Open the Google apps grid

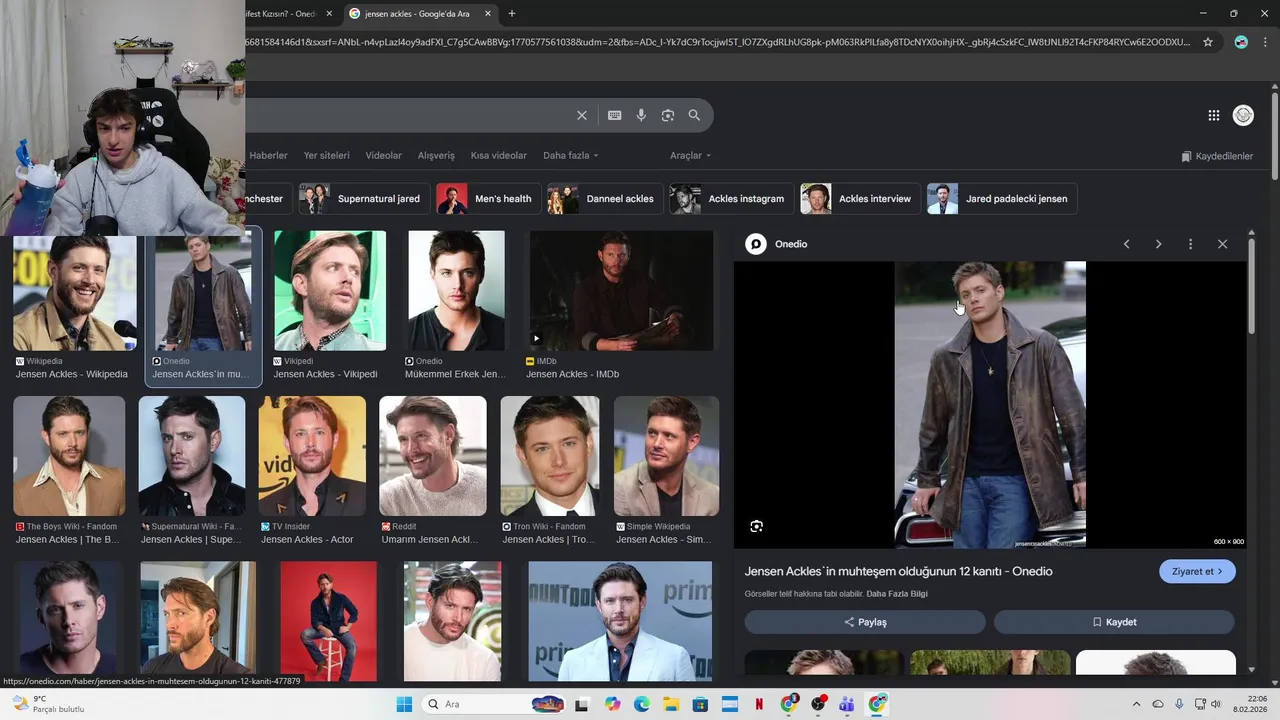point(1214,116)
